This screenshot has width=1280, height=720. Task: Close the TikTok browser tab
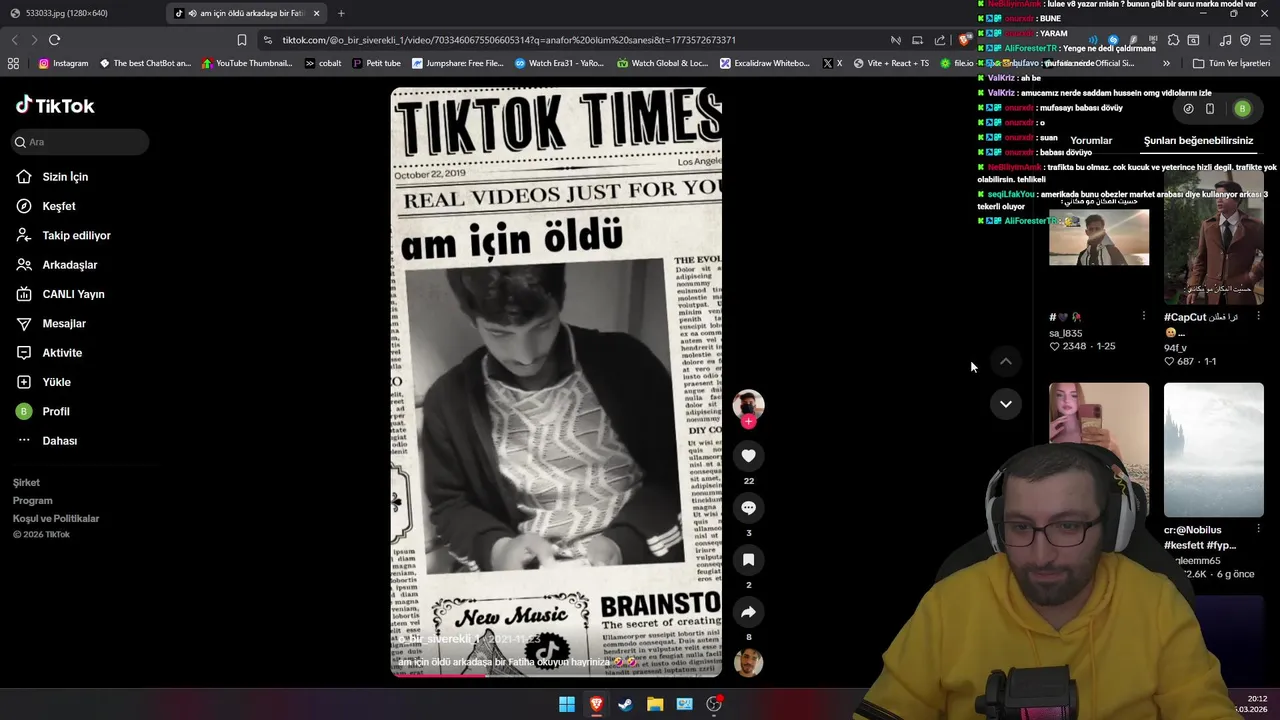(x=317, y=13)
